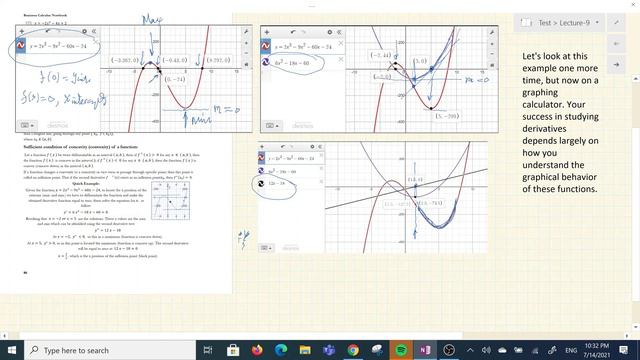The width and height of the screenshot is (640, 360).
Task: Open Microsoft Teams from the taskbar
Action: click(329, 350)
